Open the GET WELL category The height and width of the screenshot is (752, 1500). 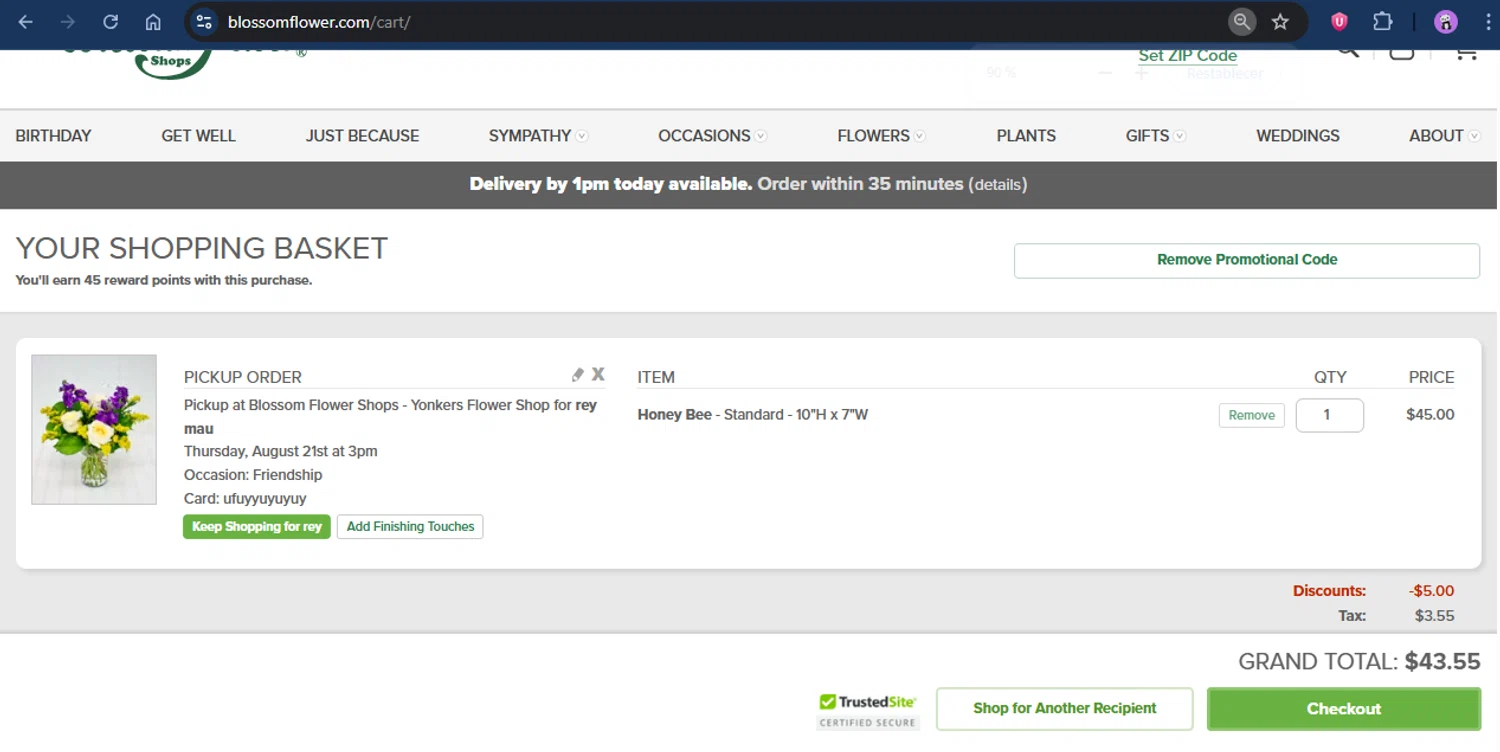coord(198,135)
